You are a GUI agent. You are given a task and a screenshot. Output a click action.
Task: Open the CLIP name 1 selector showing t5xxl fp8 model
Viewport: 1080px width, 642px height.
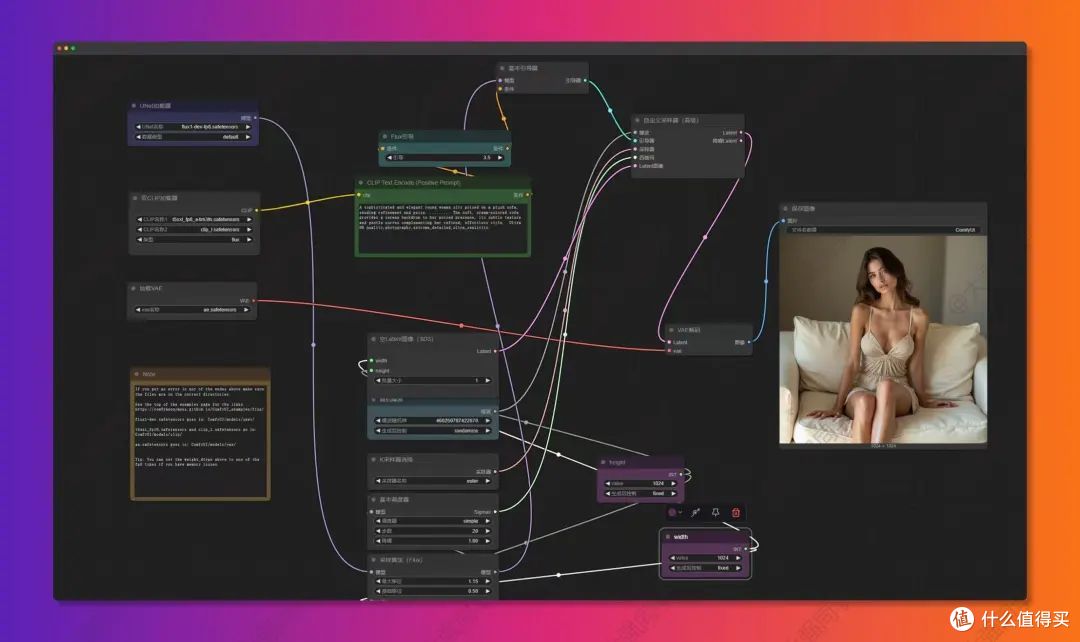coord(194,220)
